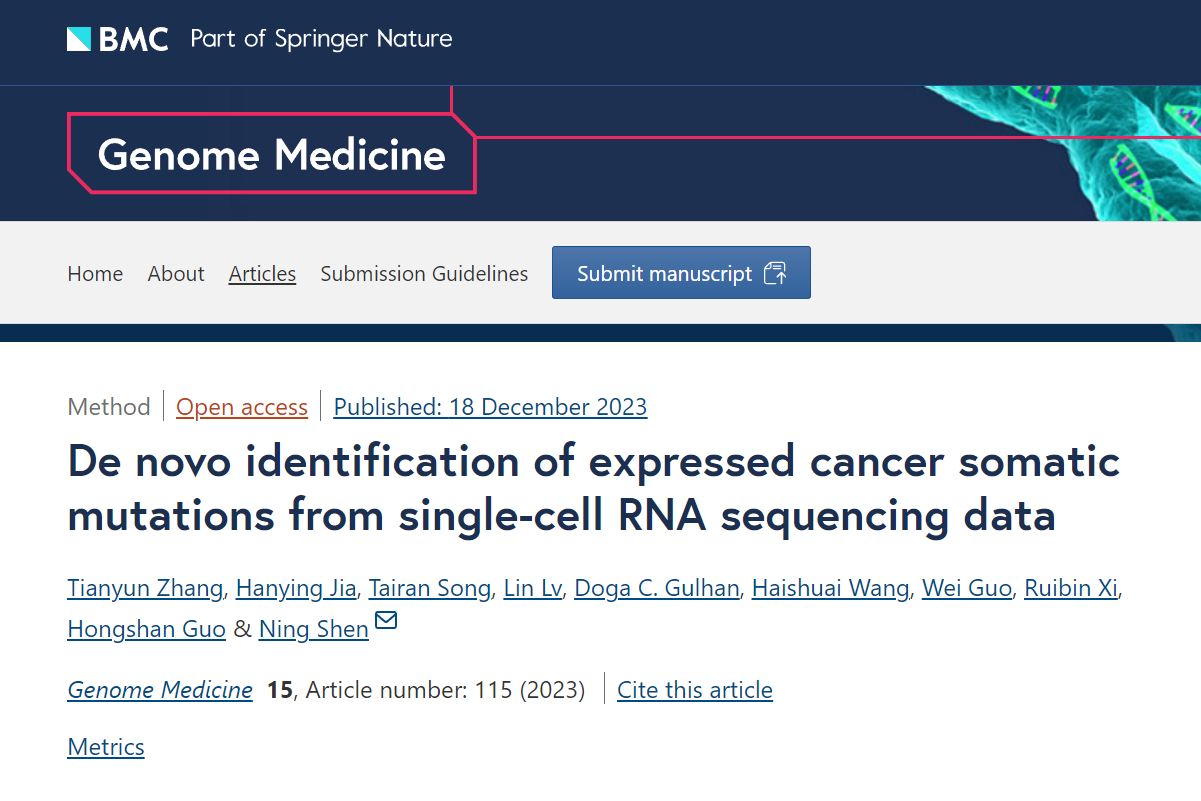Screen dimensions: 1201x801
Task: Select the Articles menu item
Action: (x=262, y=273)
